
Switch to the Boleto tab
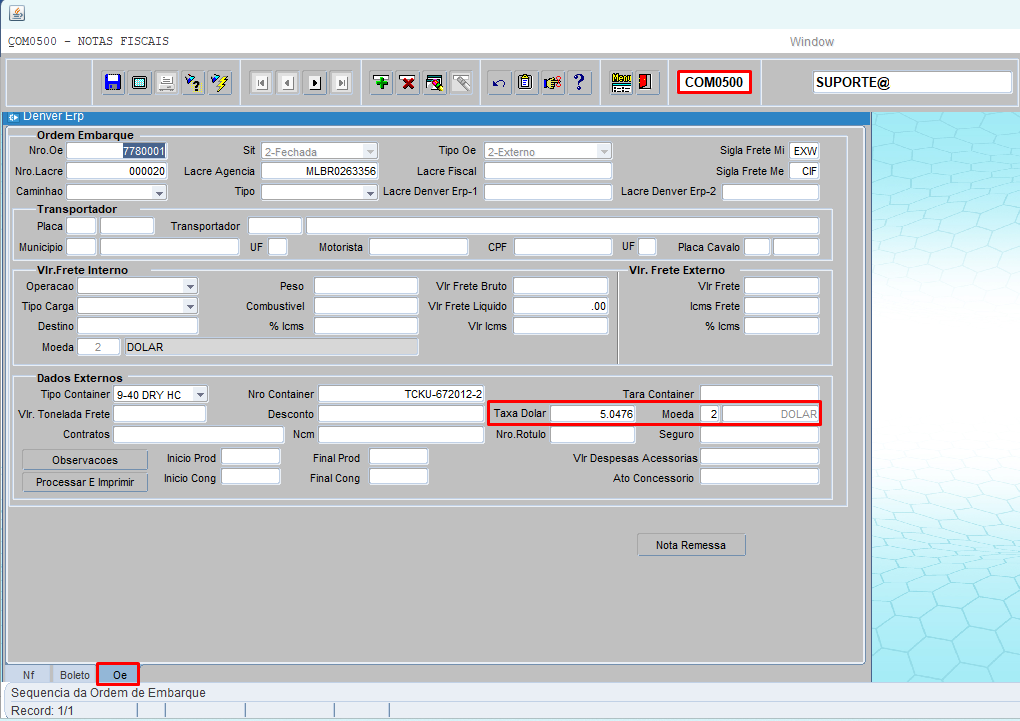tap(75, 675)
